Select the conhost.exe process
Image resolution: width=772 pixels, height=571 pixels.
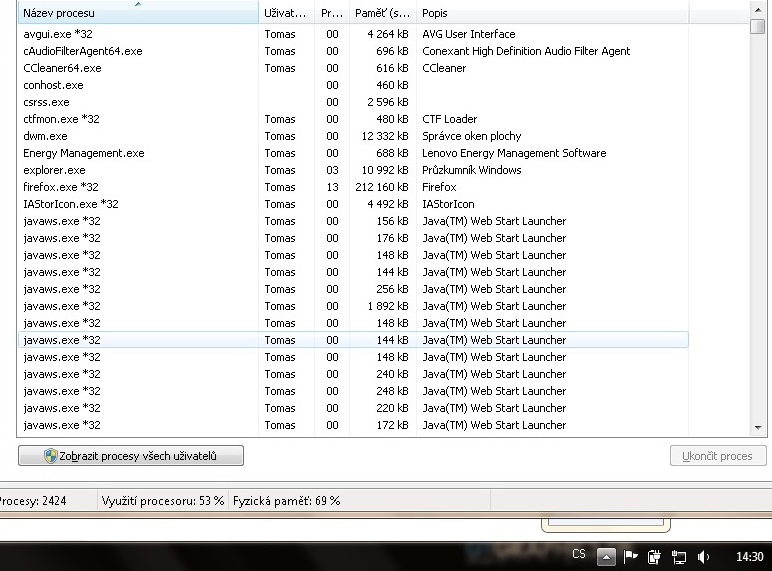[353, 85]
